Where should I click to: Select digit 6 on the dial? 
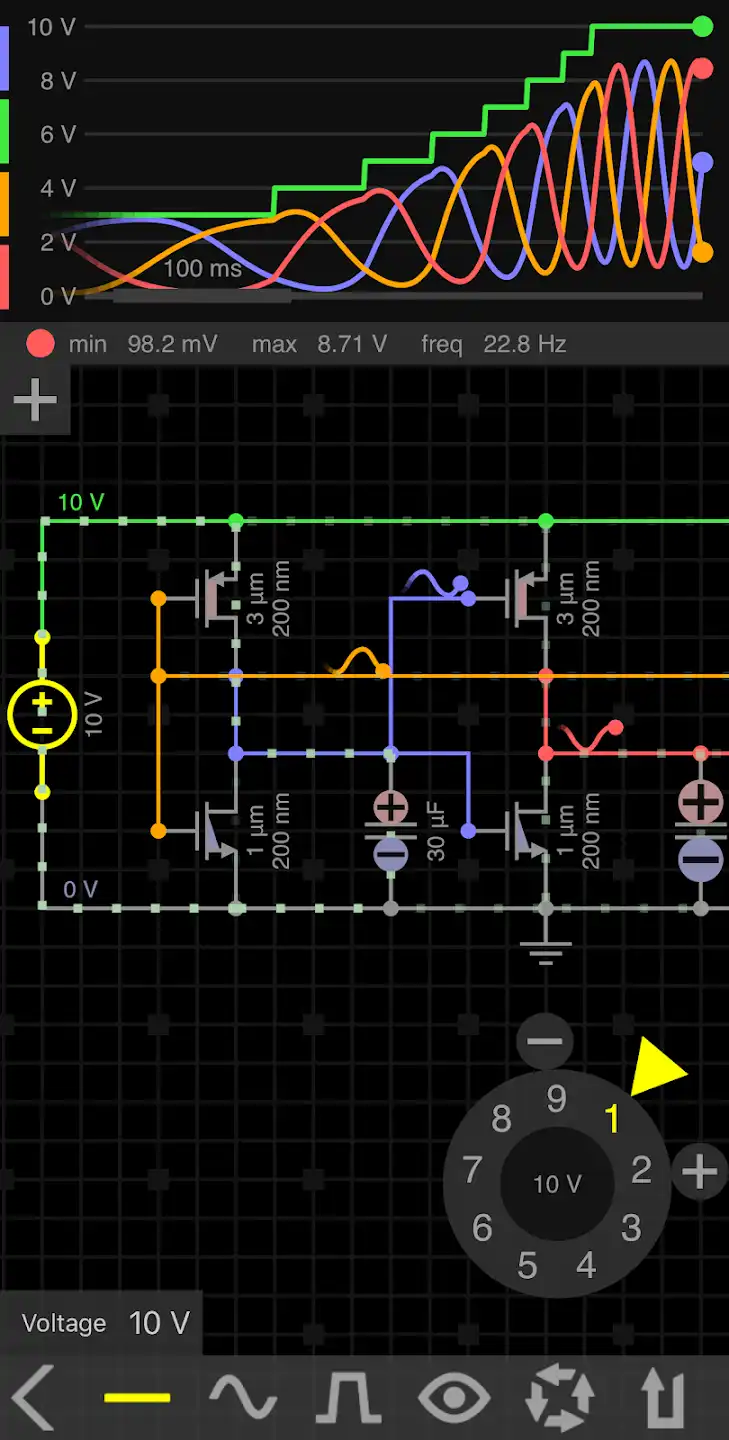point(482,1227)
